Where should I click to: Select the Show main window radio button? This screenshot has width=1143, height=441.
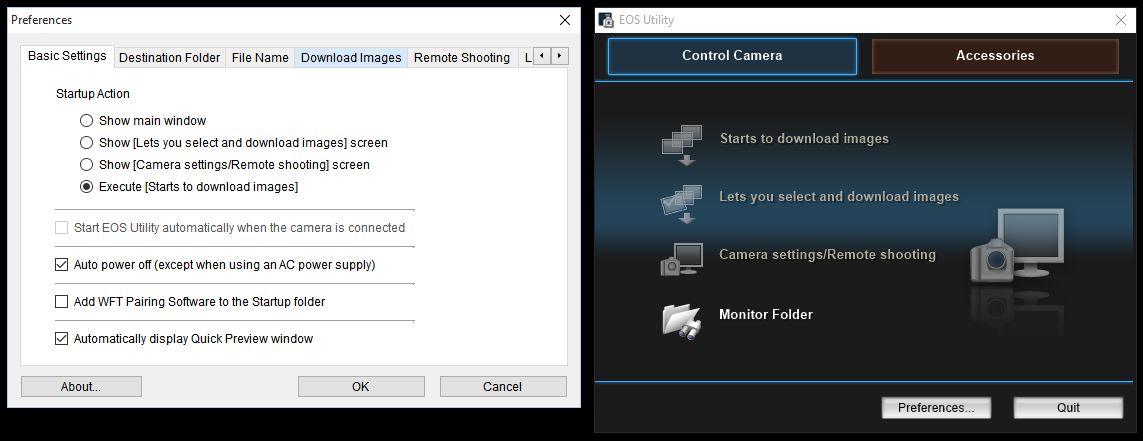coord(87,121)
